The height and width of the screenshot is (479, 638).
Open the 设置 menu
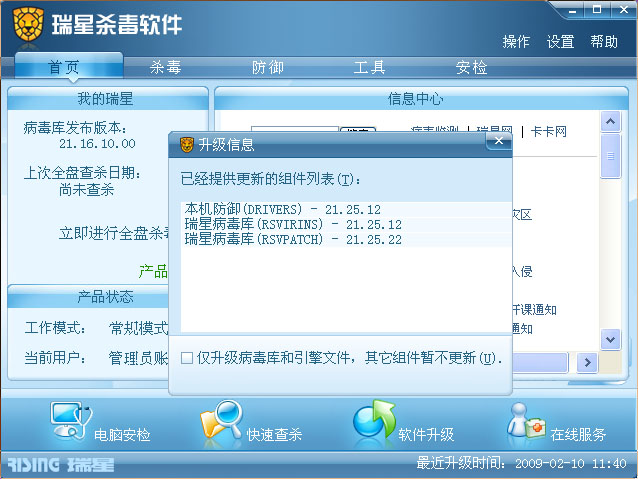point(560,42)
